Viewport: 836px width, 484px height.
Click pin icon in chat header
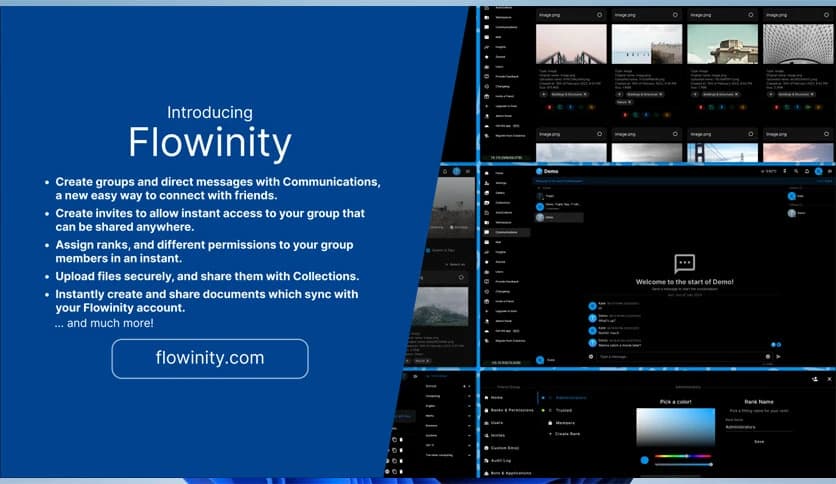784,172
